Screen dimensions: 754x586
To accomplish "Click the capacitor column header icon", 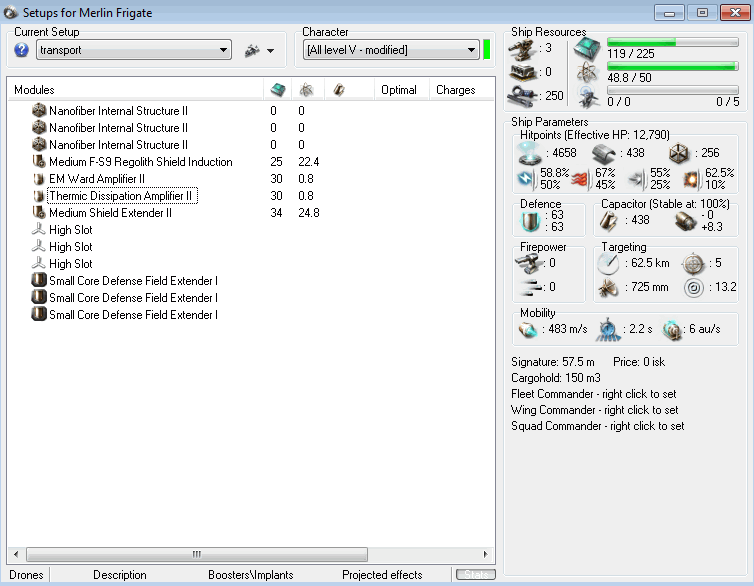I will tap(339, 89).
